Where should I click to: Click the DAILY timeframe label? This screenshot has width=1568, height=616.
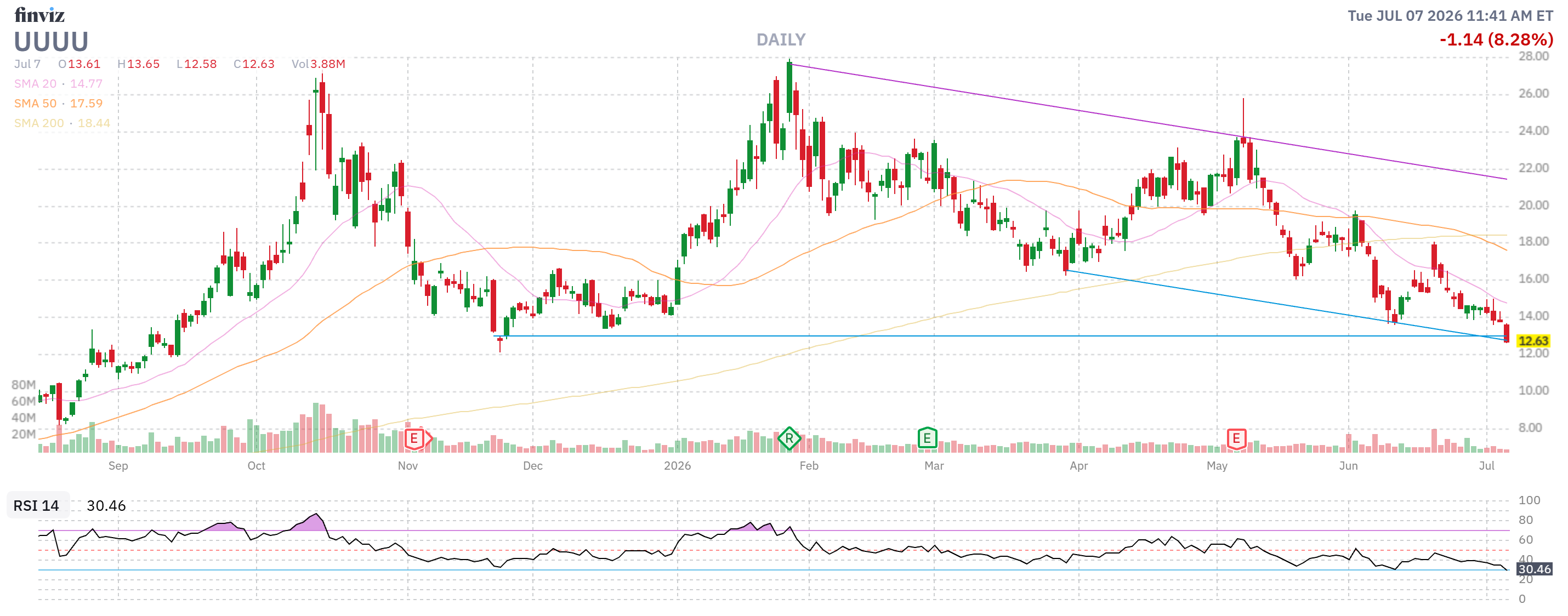tap(781, 39)
